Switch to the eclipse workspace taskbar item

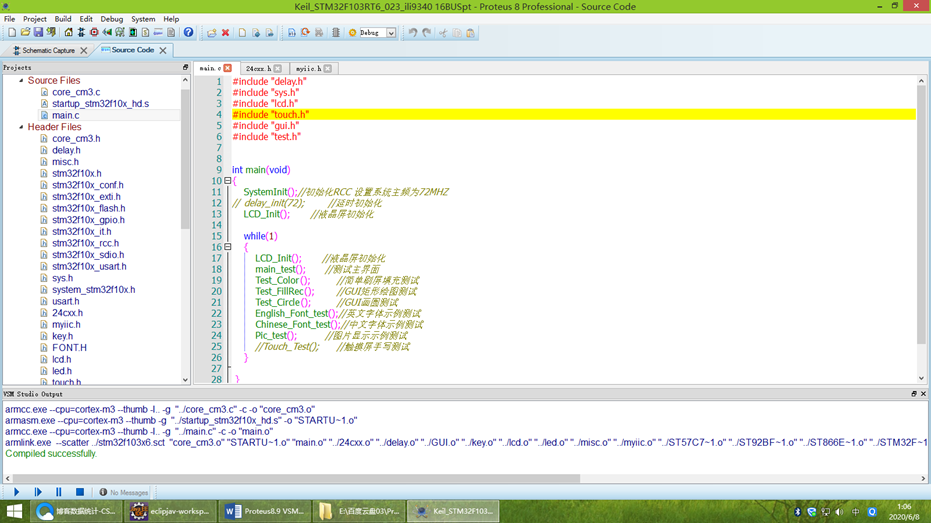pyautogui.click(x=170, y=511)
